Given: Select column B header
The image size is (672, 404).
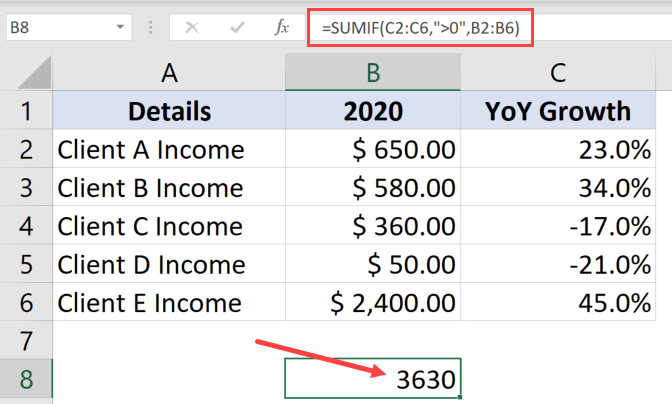Looking at the screenshot, I should [x=372, y=72].
